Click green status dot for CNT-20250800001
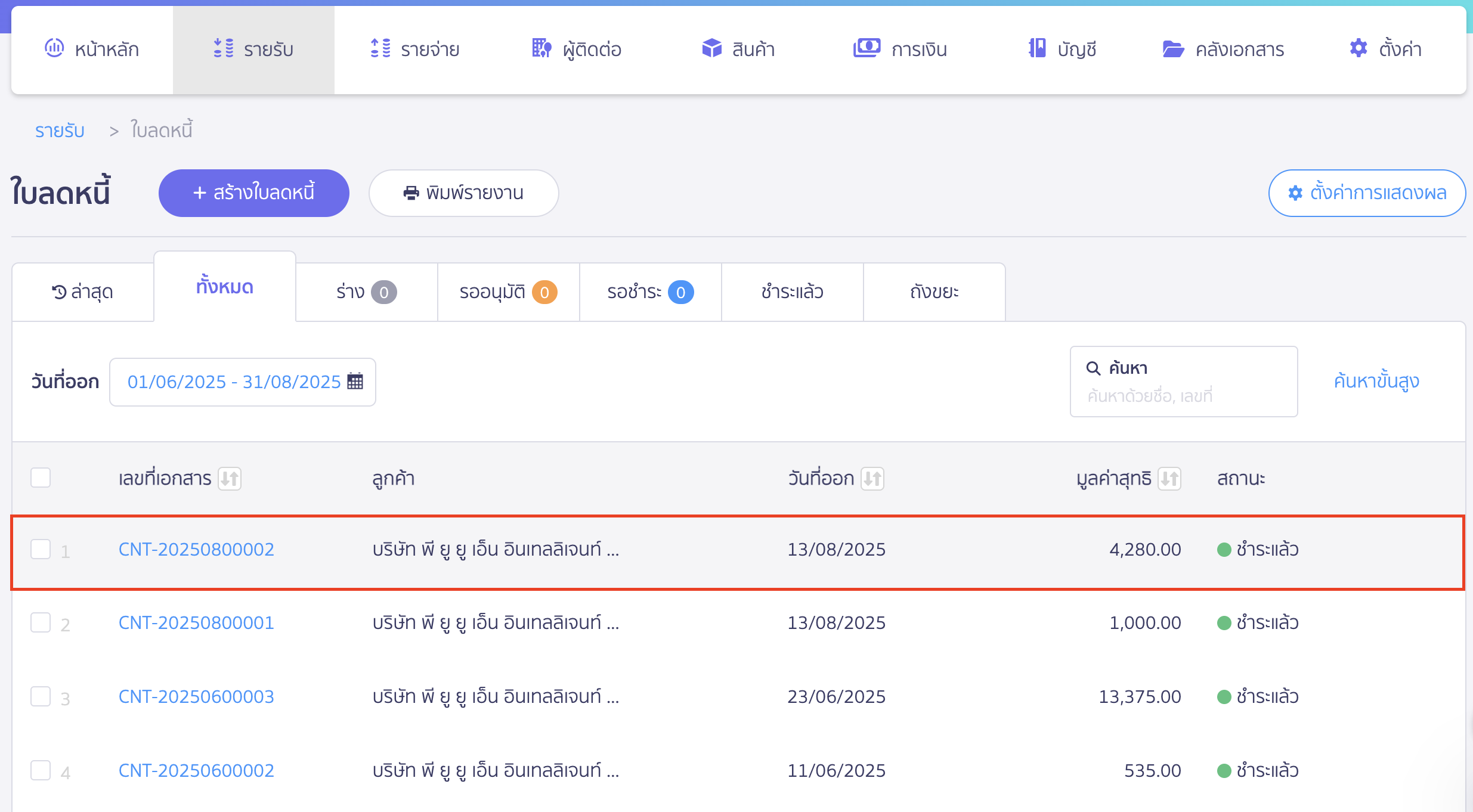 point(1224,623)
